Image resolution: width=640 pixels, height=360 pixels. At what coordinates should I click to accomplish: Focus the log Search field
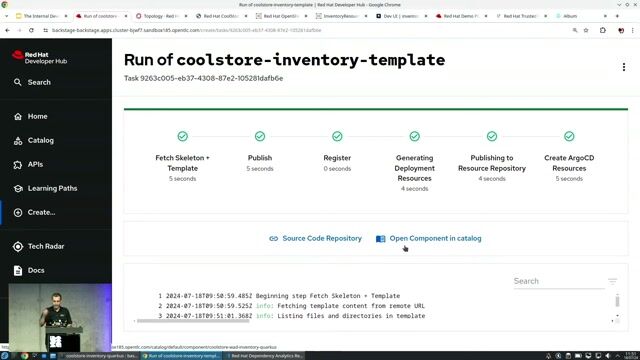tap(558, 281)
